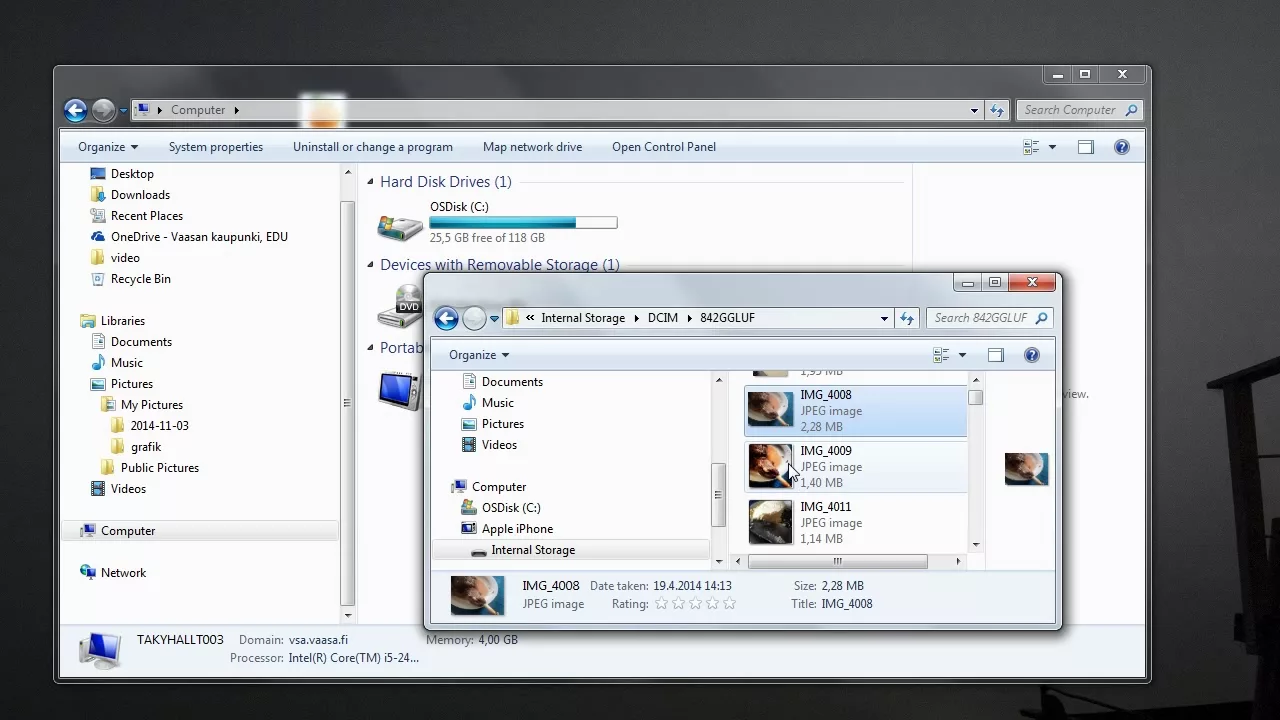Click Date taken 19.4.2014 14:13 value
Viewport: 1280px width, 720px height.
[693, 586]
